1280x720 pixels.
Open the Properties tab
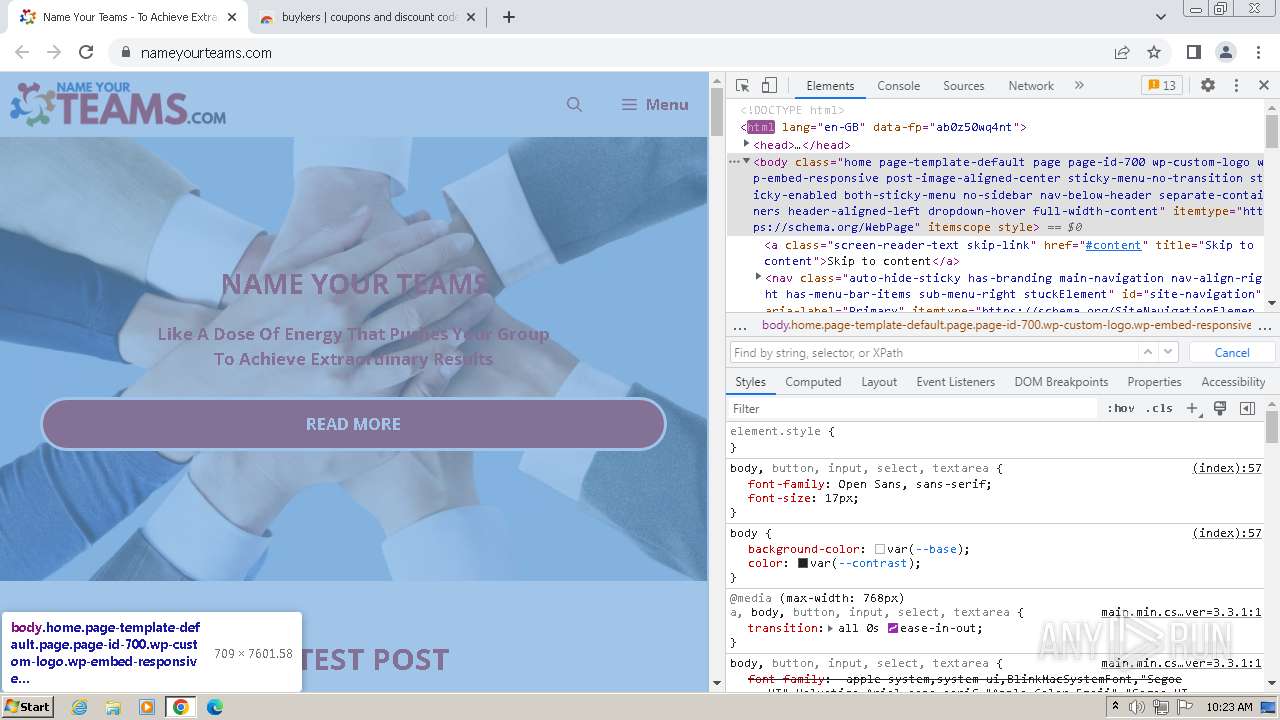(1154, 382)
